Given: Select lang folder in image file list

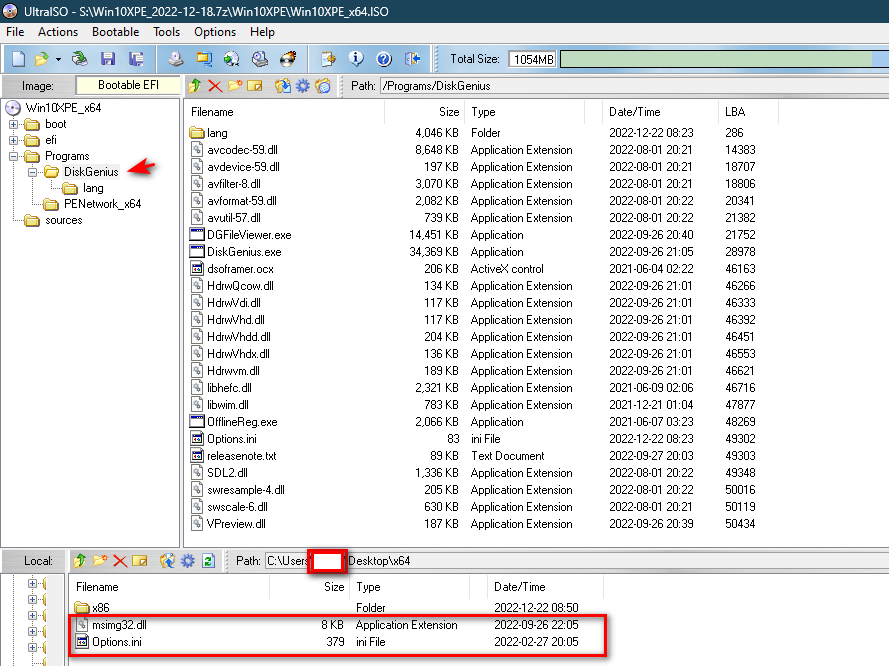Looking at the screenshot, I should pos(217,133).
